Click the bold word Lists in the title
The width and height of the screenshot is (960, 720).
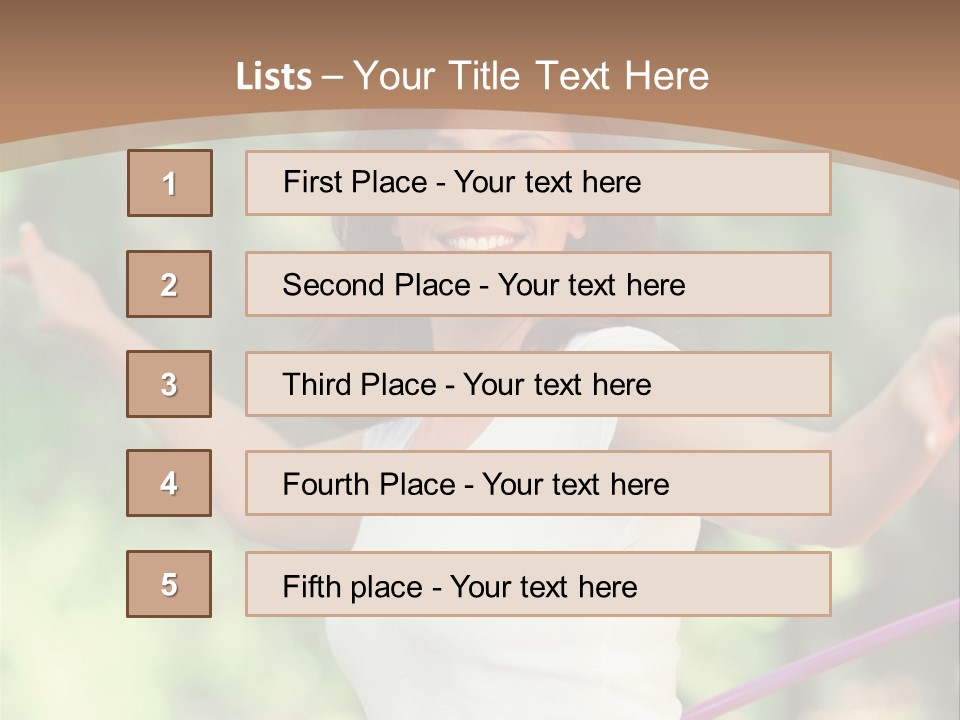(274, 77)
